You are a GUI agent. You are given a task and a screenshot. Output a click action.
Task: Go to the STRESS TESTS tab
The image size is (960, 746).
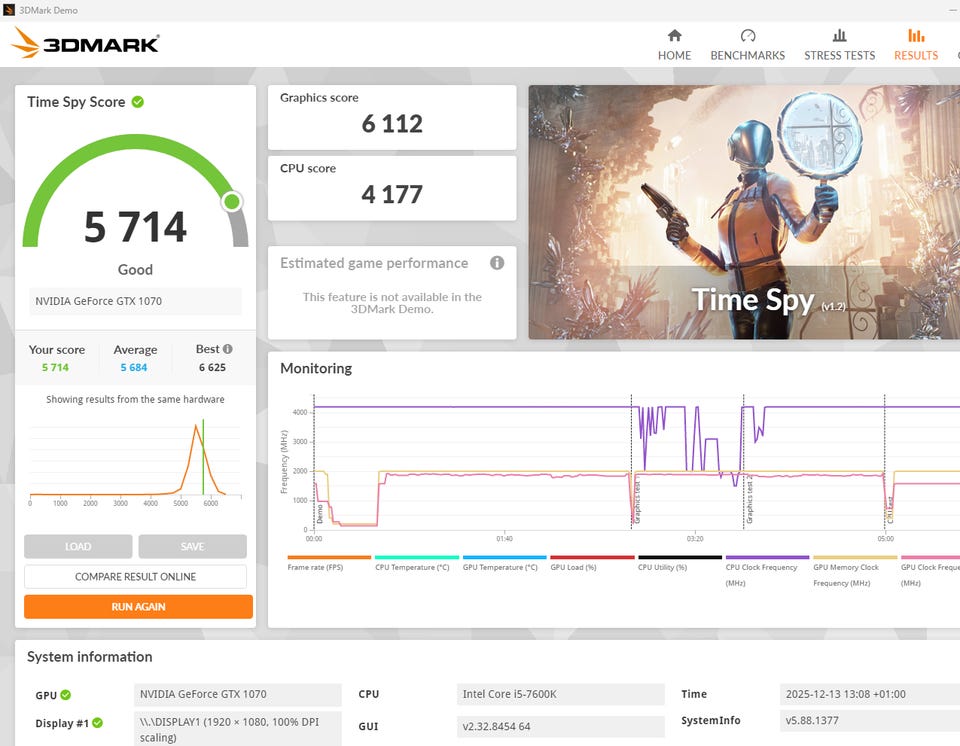[839, 55]
